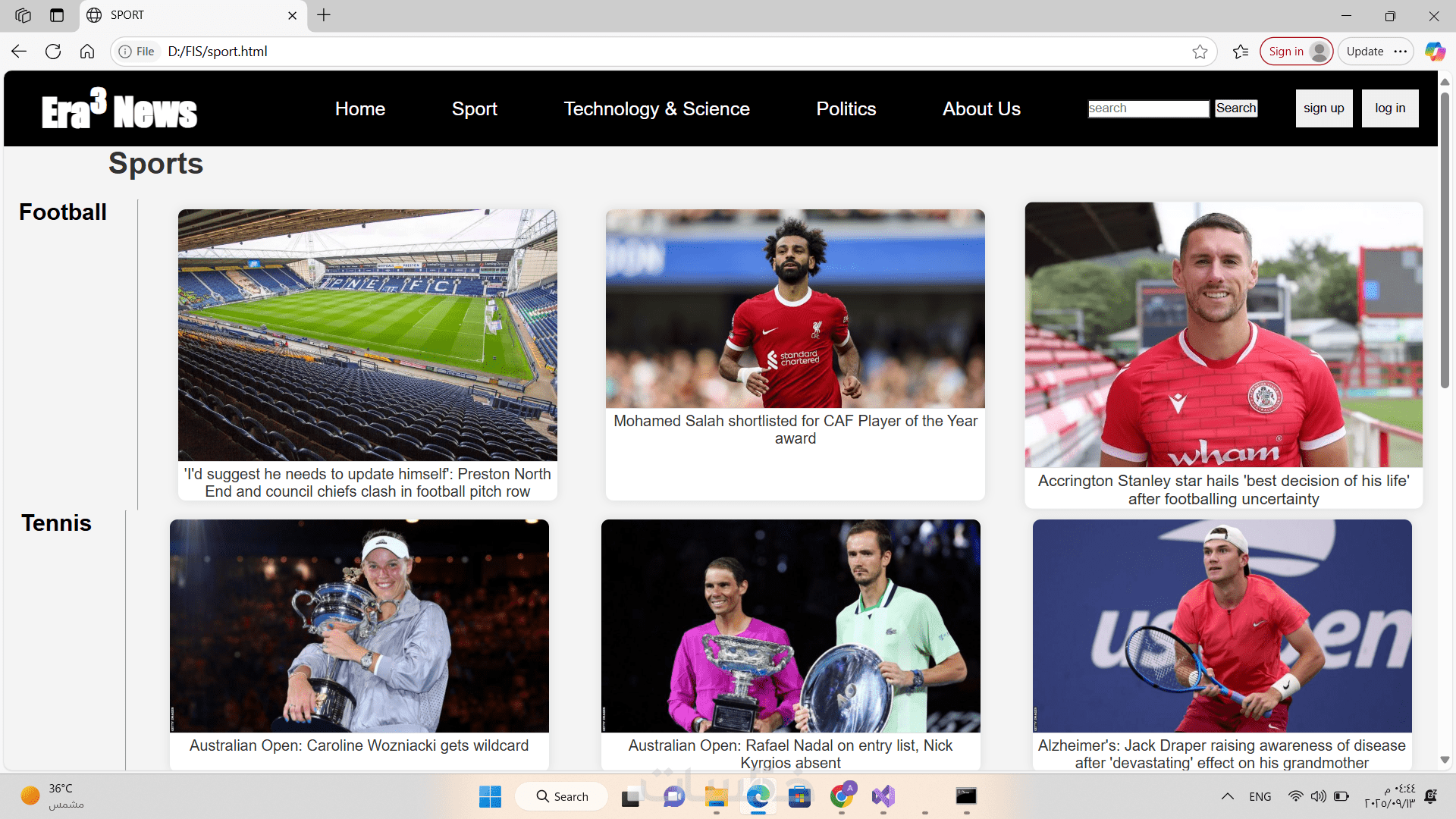Refresh the page with reload icon

[53, 52]
